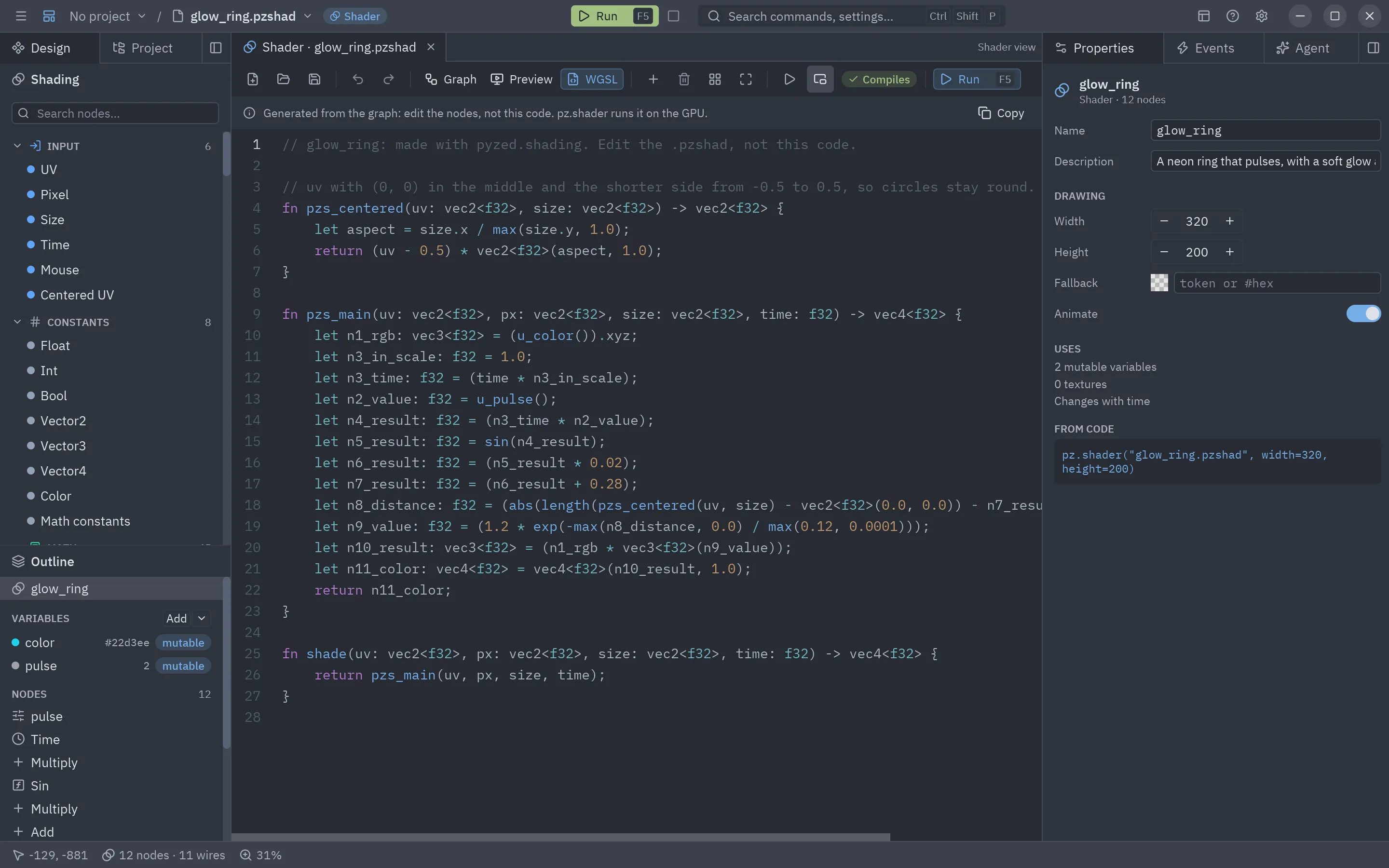Open the Events tab
The image size is (1389, 868).
[1213, 48]
